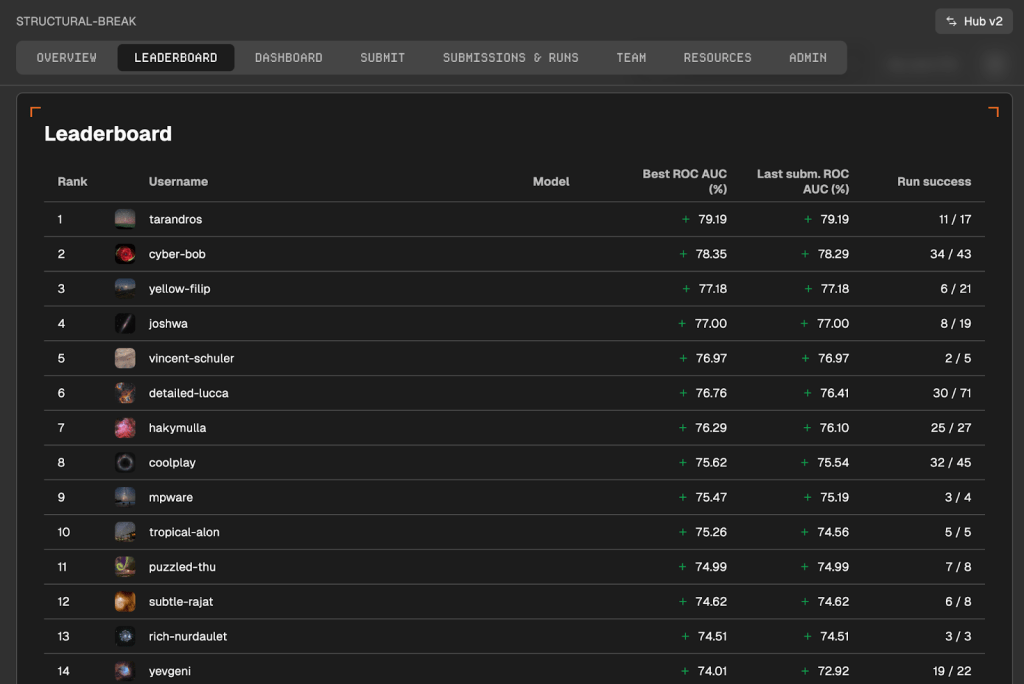Click coolplay's ring avatar icon
Screen dimensions: 1024x684
coord(125,463)
